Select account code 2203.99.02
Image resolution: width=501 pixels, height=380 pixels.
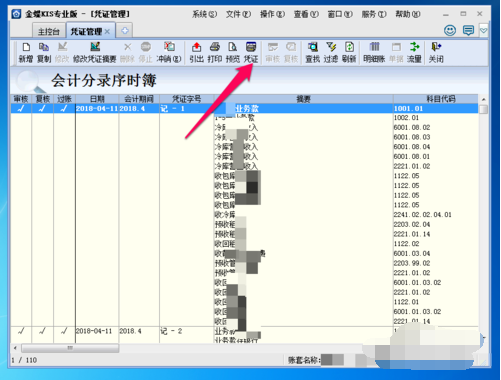point(412,263)
